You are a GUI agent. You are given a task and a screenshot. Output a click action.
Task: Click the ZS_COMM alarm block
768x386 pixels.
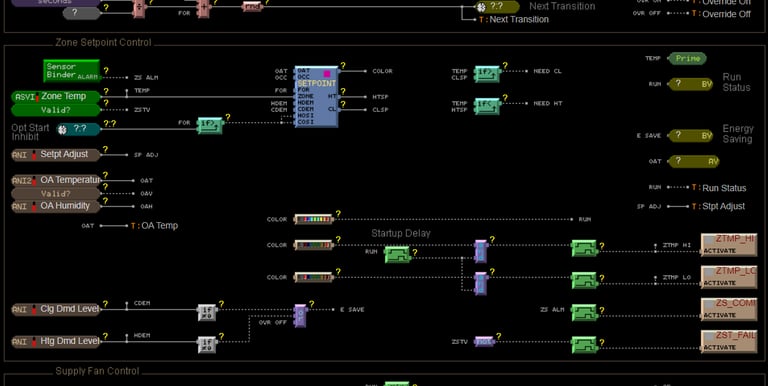[729, 310]
